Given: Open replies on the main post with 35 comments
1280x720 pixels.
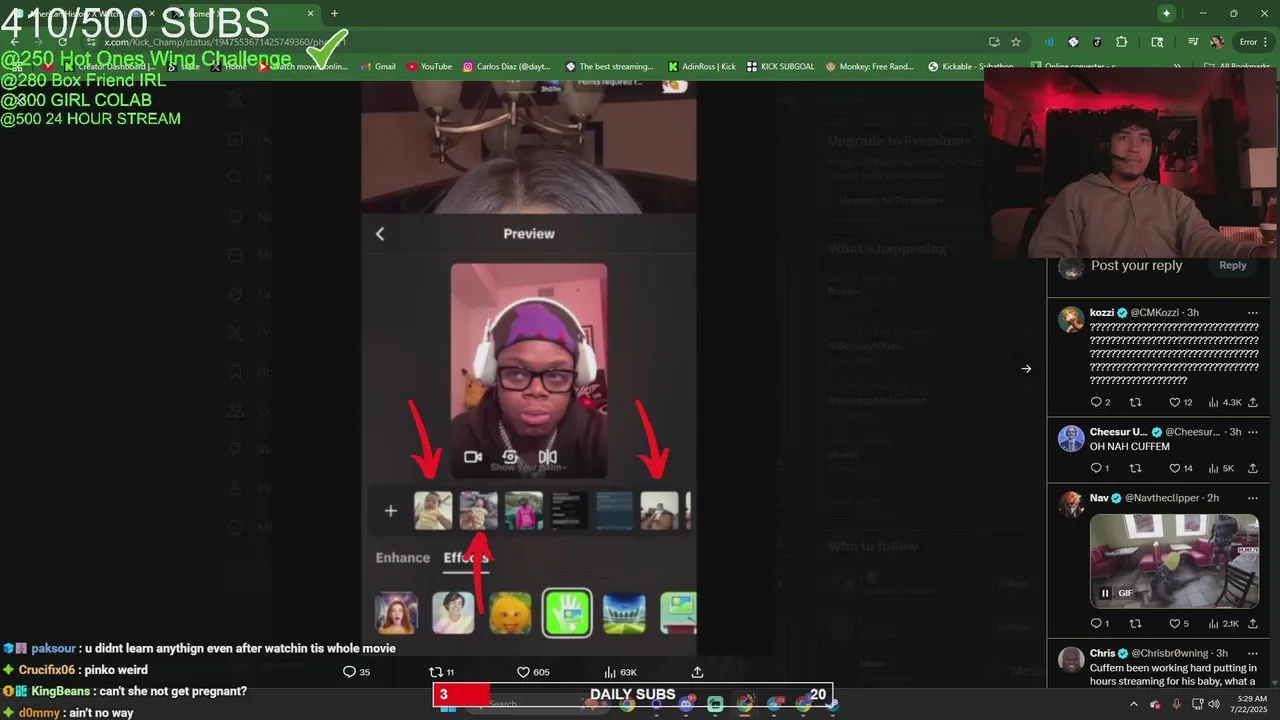Looking at the screenshot, I should (x=356, y=672).
